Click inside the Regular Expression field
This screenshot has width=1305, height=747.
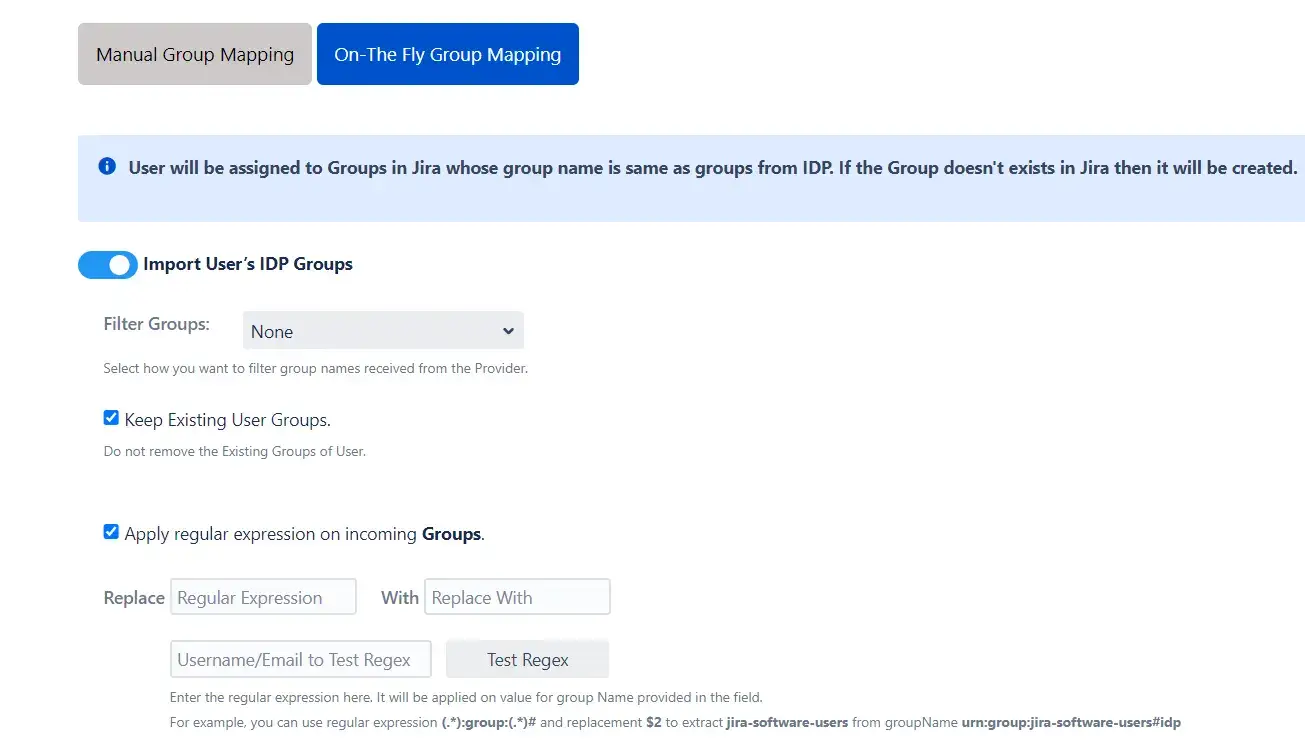[263, 596]
